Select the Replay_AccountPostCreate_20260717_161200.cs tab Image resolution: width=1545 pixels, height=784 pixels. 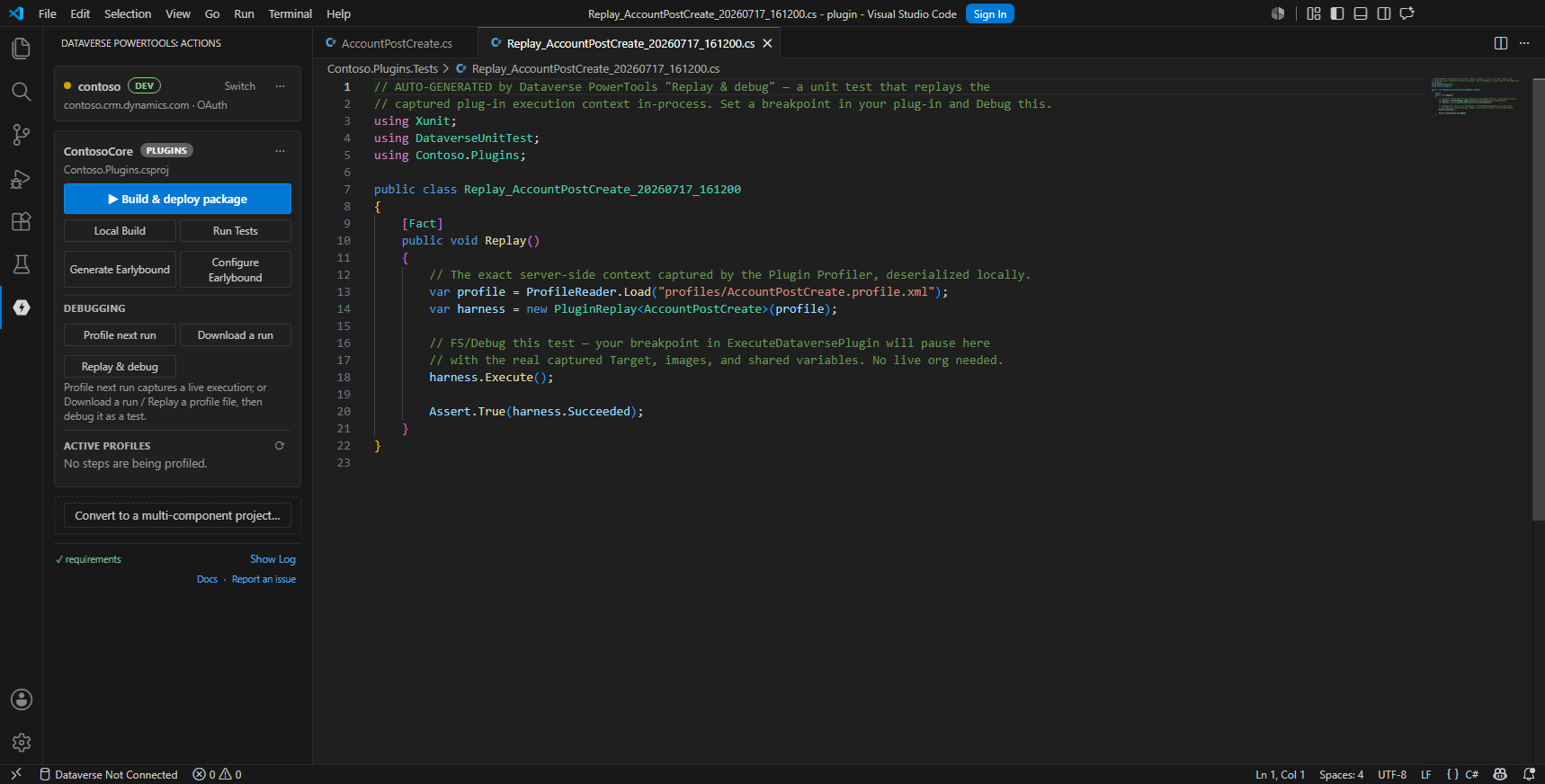point(630,43)
